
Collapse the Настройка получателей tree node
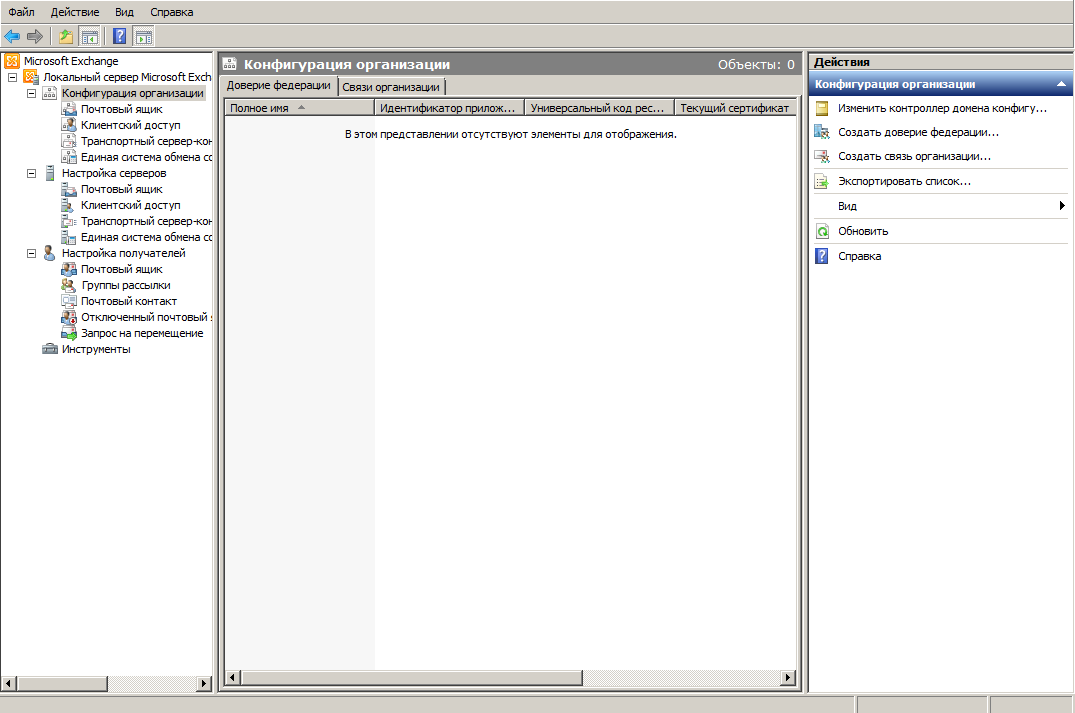pyautogui.click(x=32, y=254)
